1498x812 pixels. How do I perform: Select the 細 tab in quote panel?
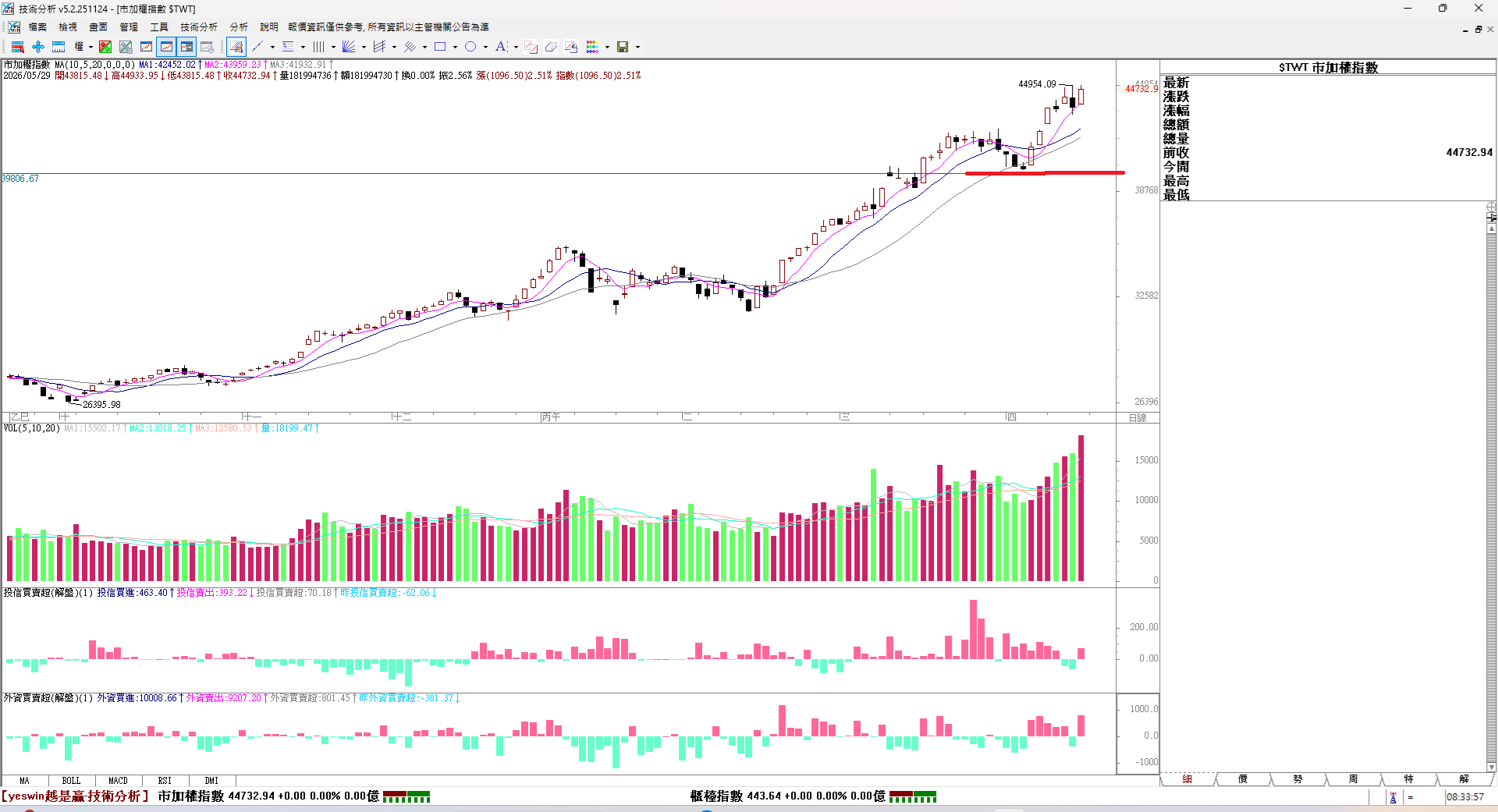tap(1187, 779)
